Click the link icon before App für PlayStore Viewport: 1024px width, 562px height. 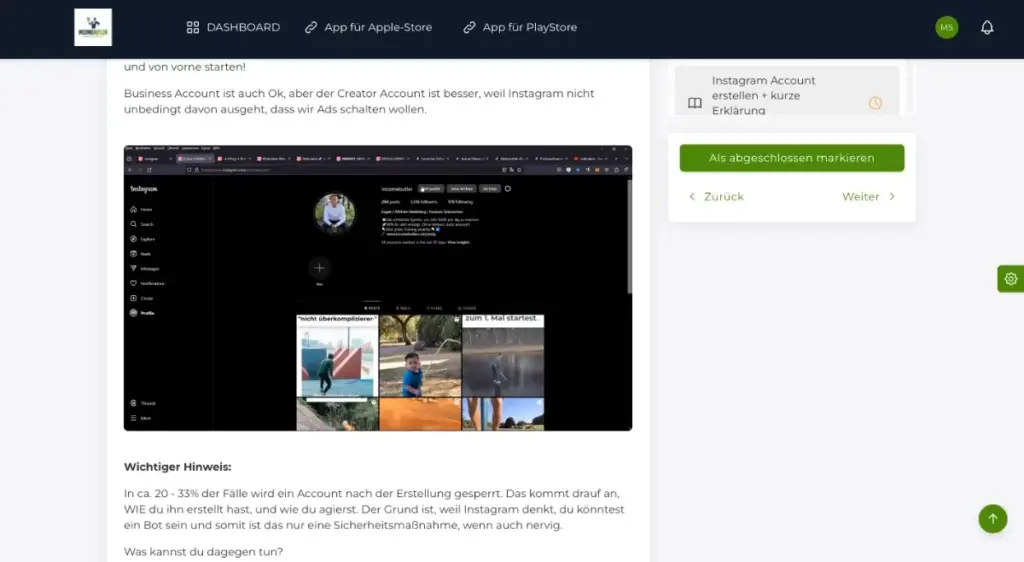469,28
